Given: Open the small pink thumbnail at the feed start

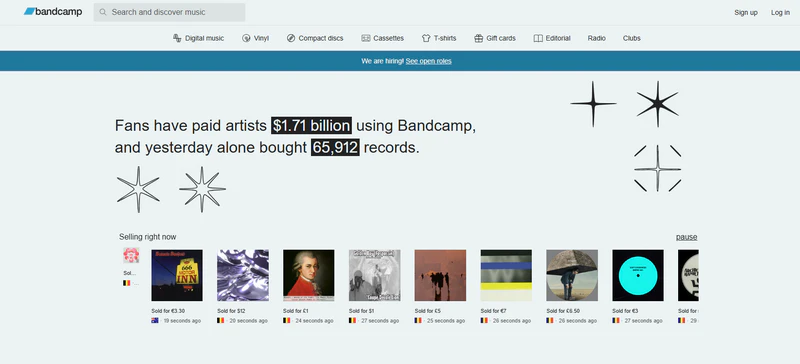Looking at the screenshot, I should (x=131, y=255).
